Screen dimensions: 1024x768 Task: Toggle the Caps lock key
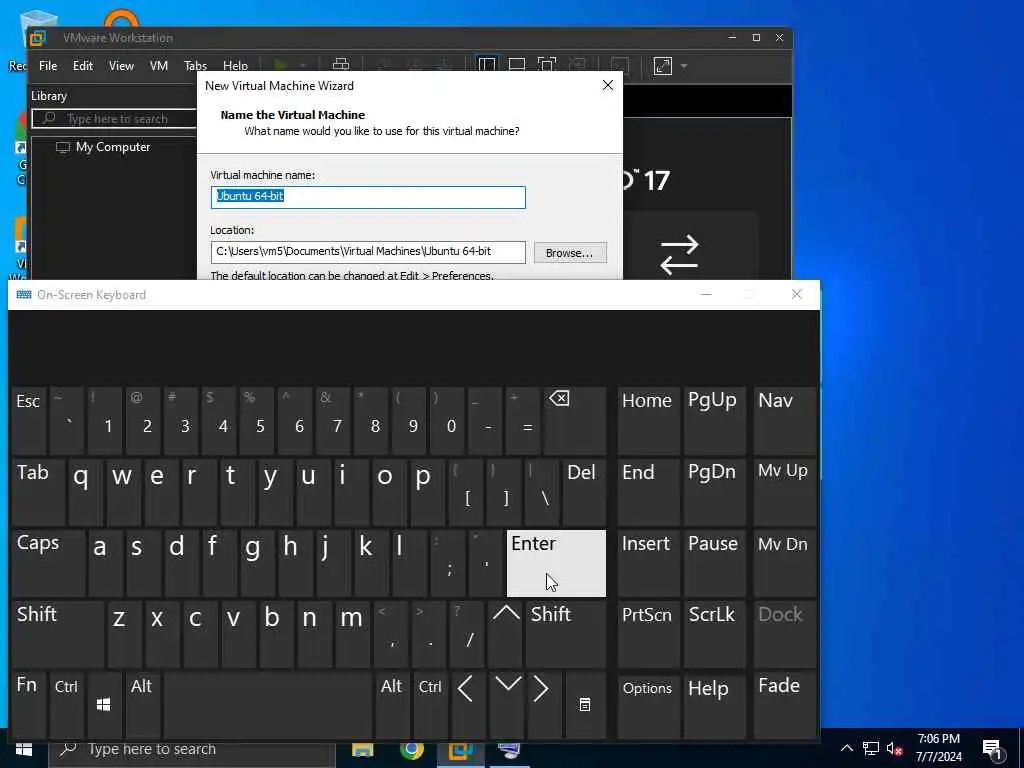pos(48,562)
